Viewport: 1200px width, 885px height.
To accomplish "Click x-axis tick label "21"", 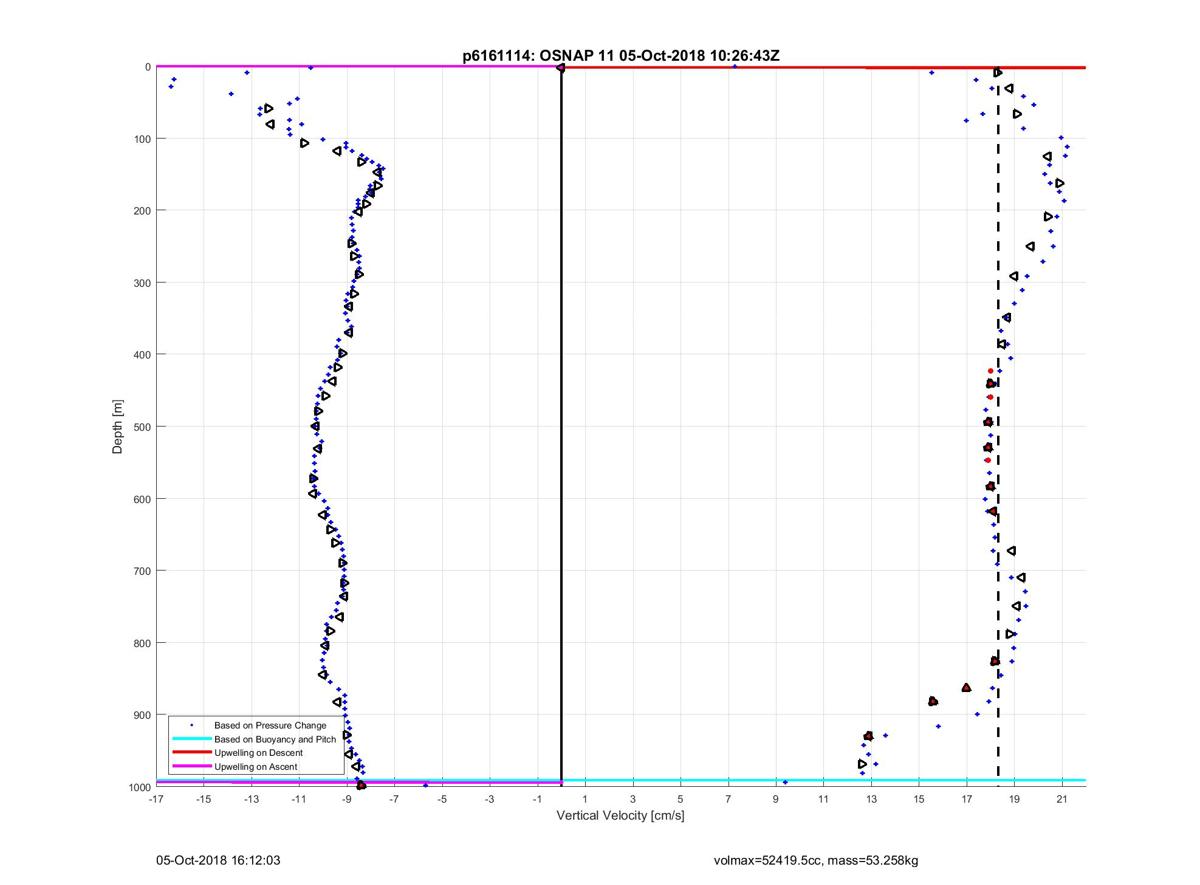I will tap(1062, 799).
